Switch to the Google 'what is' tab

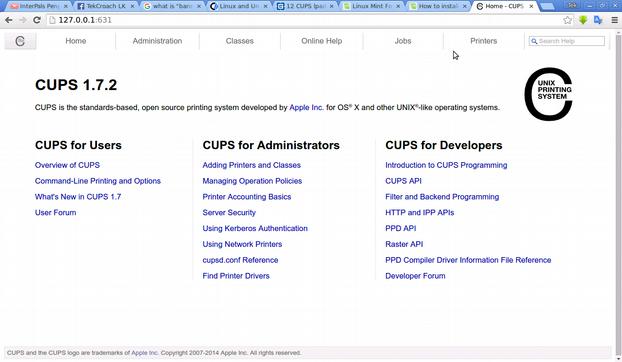(x=172, y=6)
